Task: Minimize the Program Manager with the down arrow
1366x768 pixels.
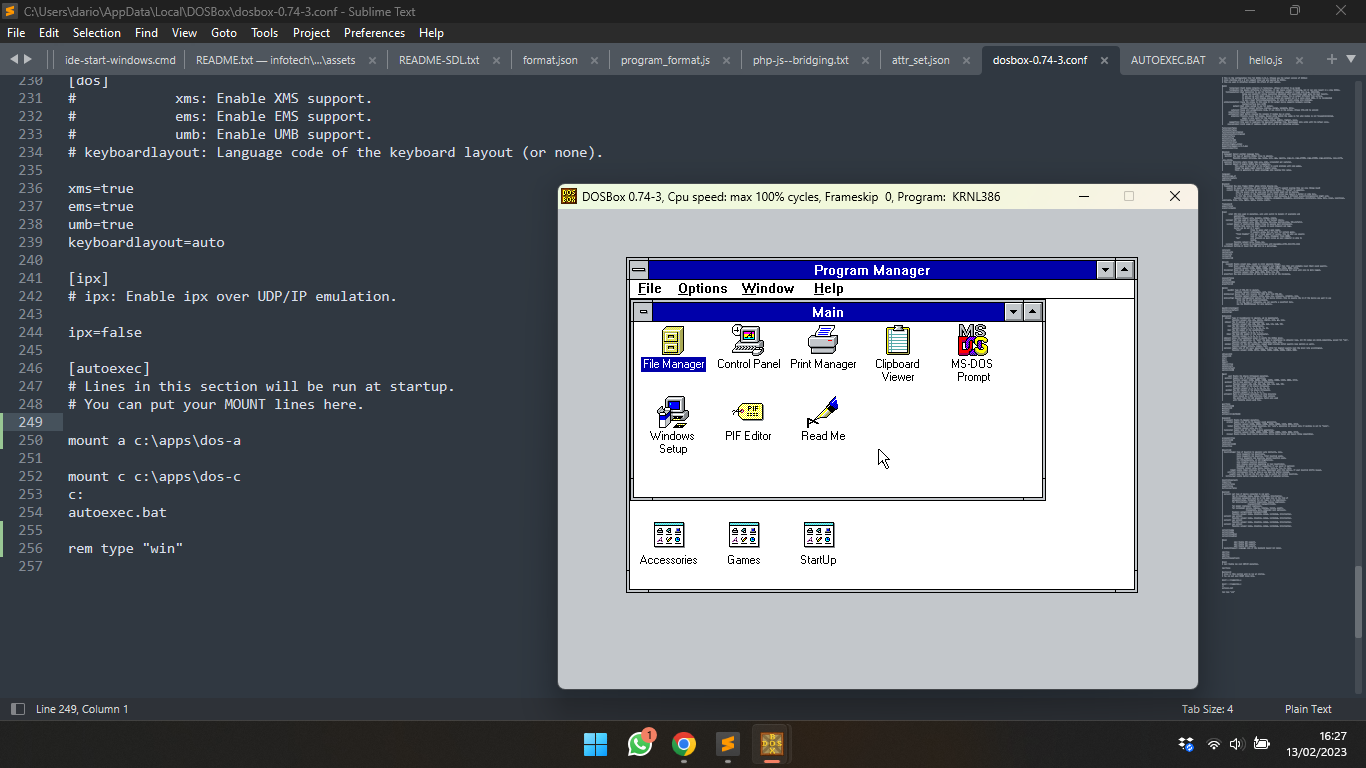Action: pos(1105,270)
